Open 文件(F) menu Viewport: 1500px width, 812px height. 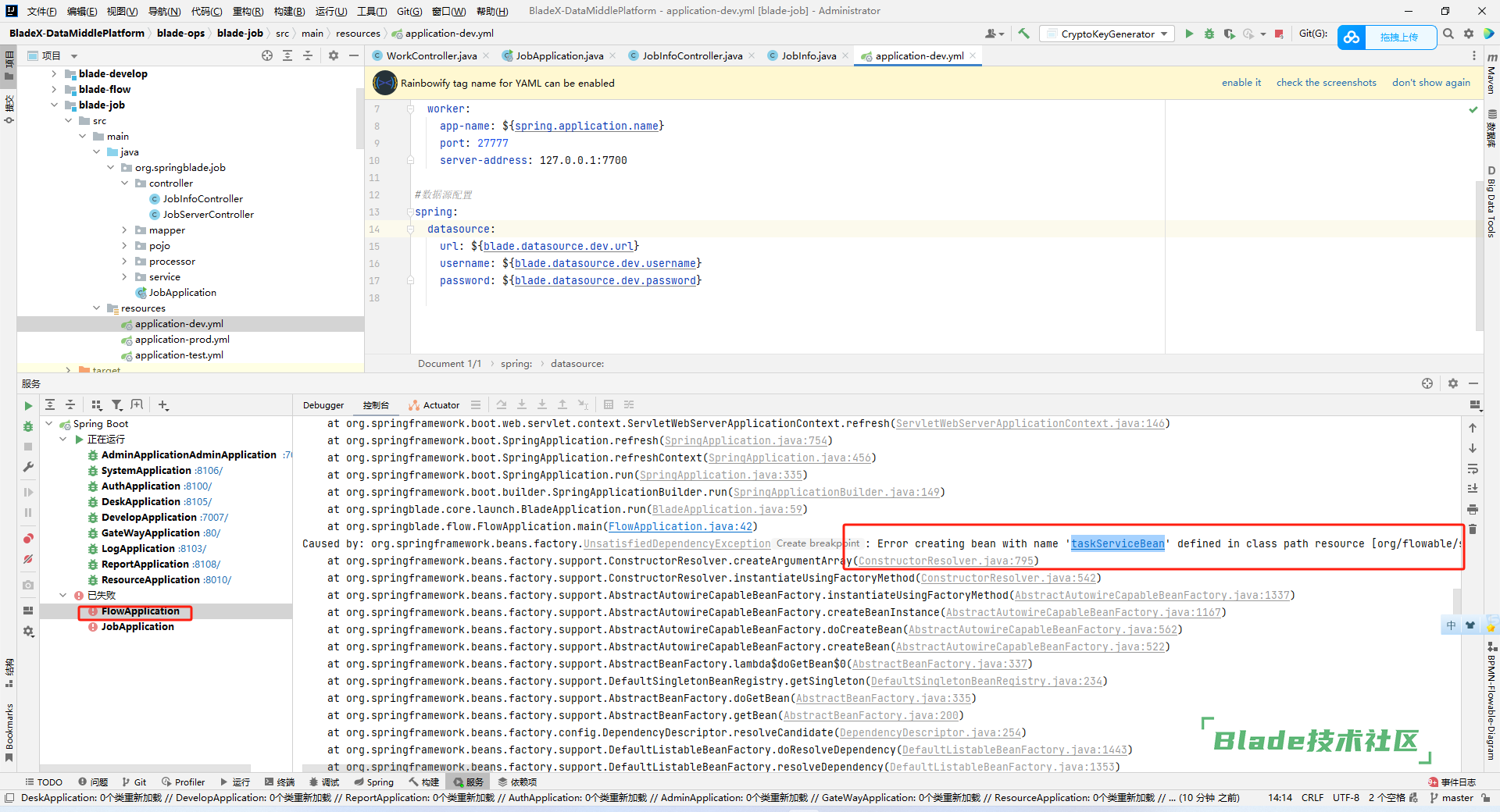pyautogui.click(x=42, y=11)
